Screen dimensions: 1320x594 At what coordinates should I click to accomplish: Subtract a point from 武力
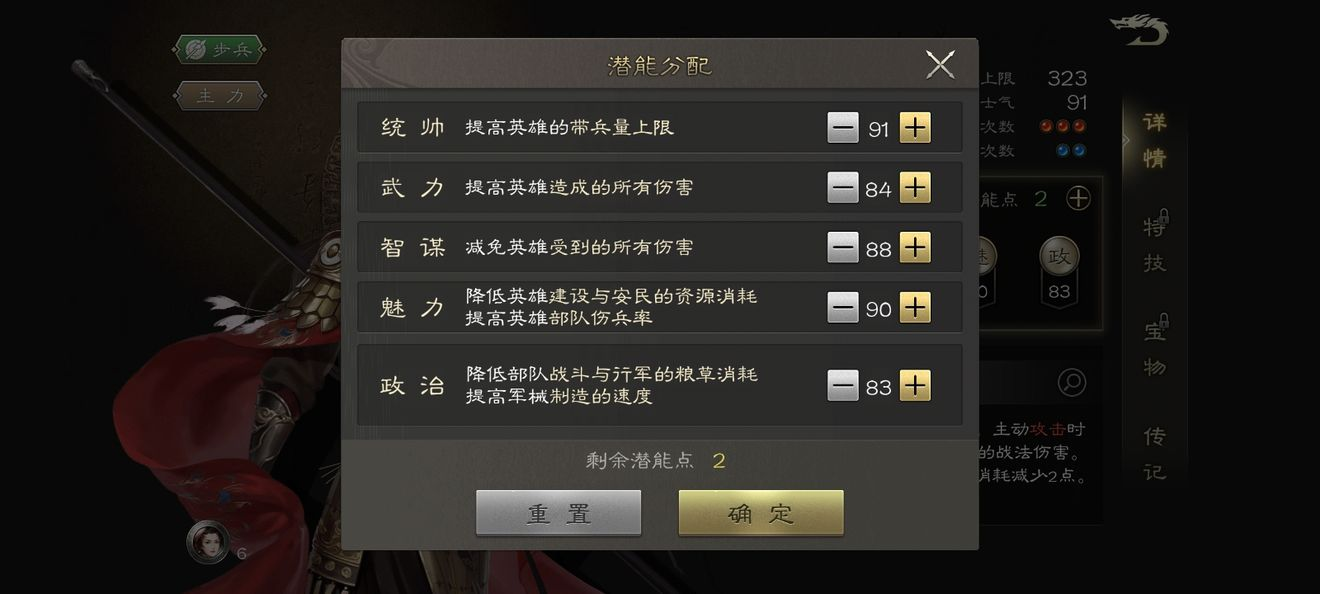point(843,188)
